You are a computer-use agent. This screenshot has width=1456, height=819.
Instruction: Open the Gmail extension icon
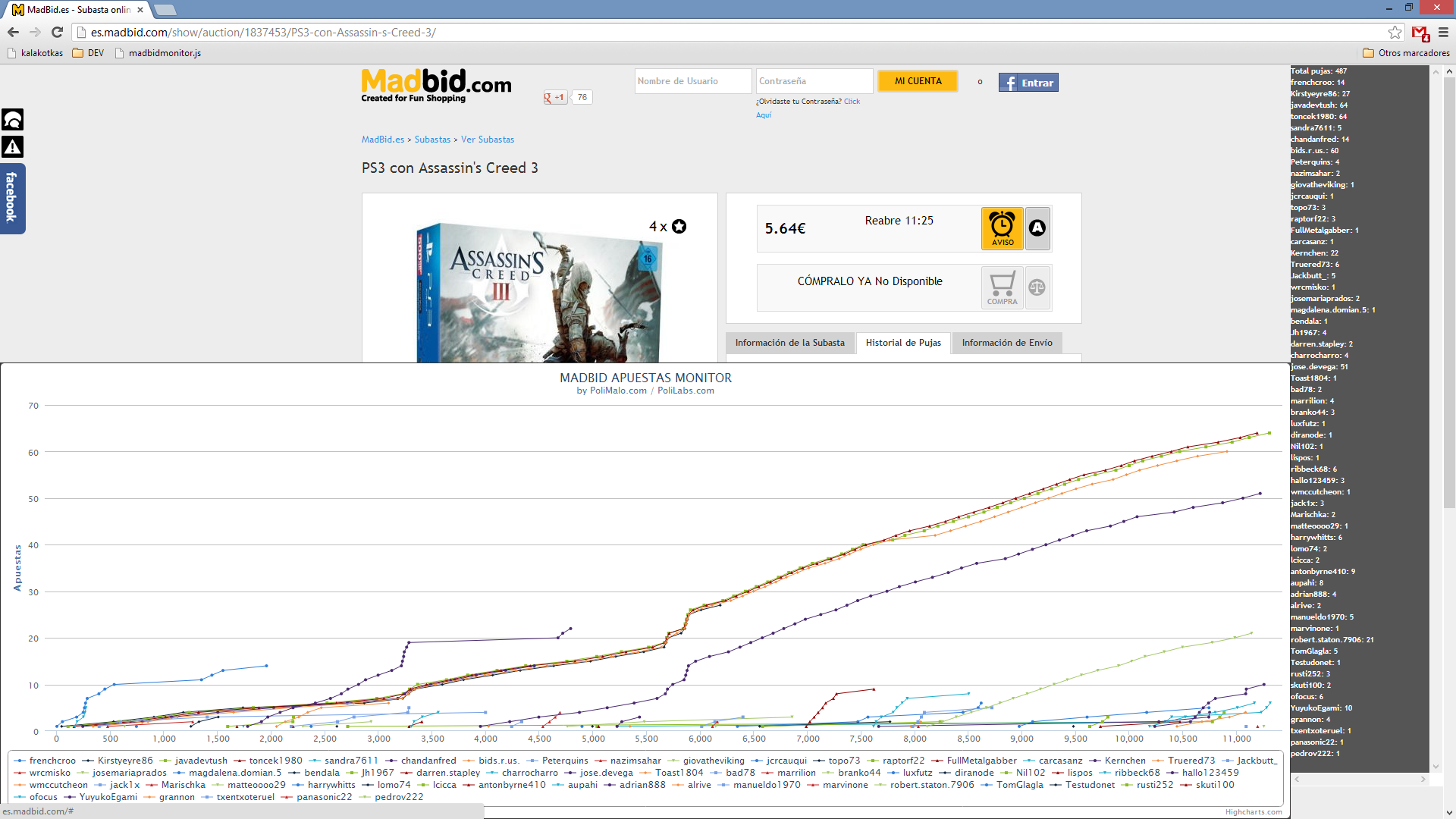[1420, 33]
